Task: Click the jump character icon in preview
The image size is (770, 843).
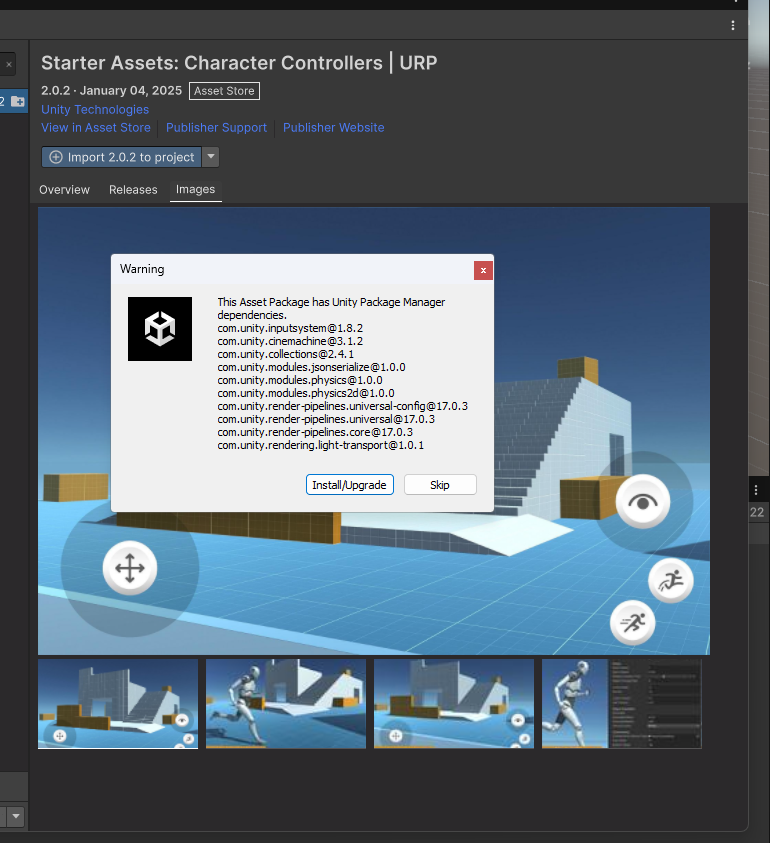Action: pos(671,581)
